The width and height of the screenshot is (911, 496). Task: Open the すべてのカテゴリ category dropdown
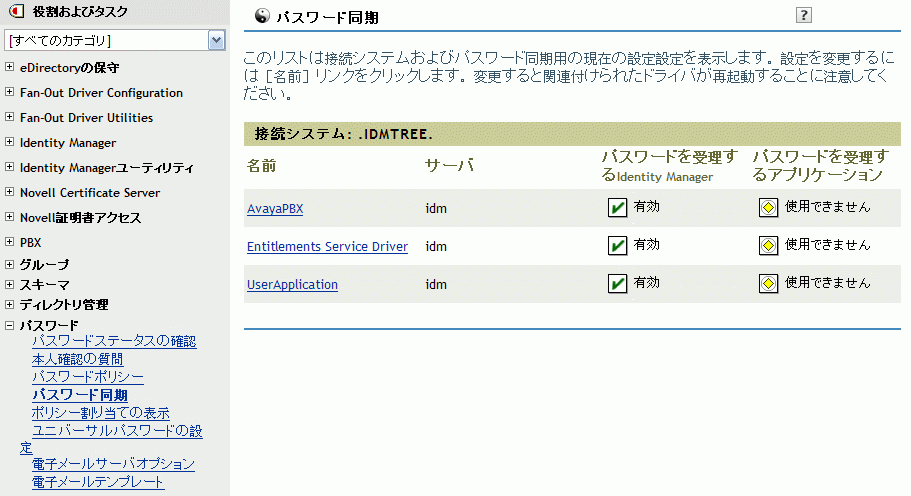(216, 41)
